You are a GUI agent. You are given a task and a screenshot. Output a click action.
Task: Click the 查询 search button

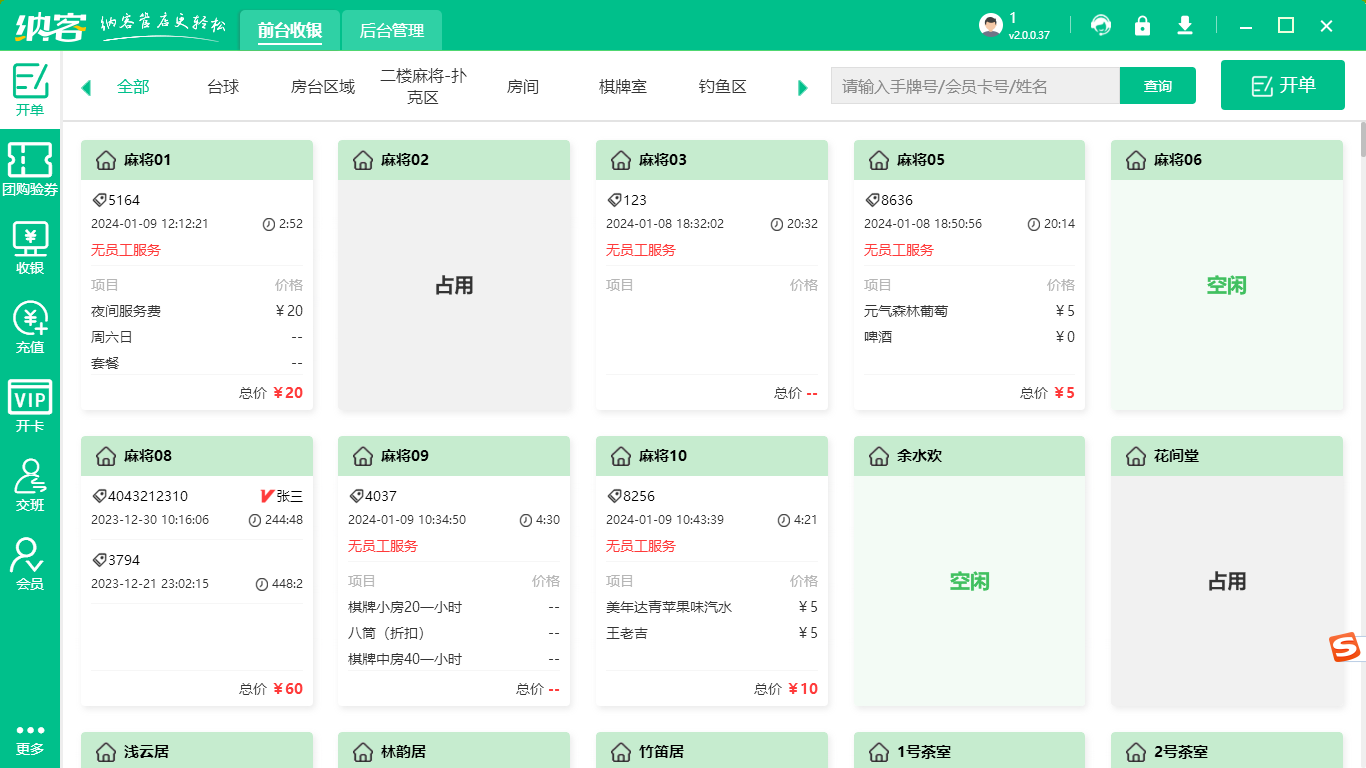(x=1157, y=86)
